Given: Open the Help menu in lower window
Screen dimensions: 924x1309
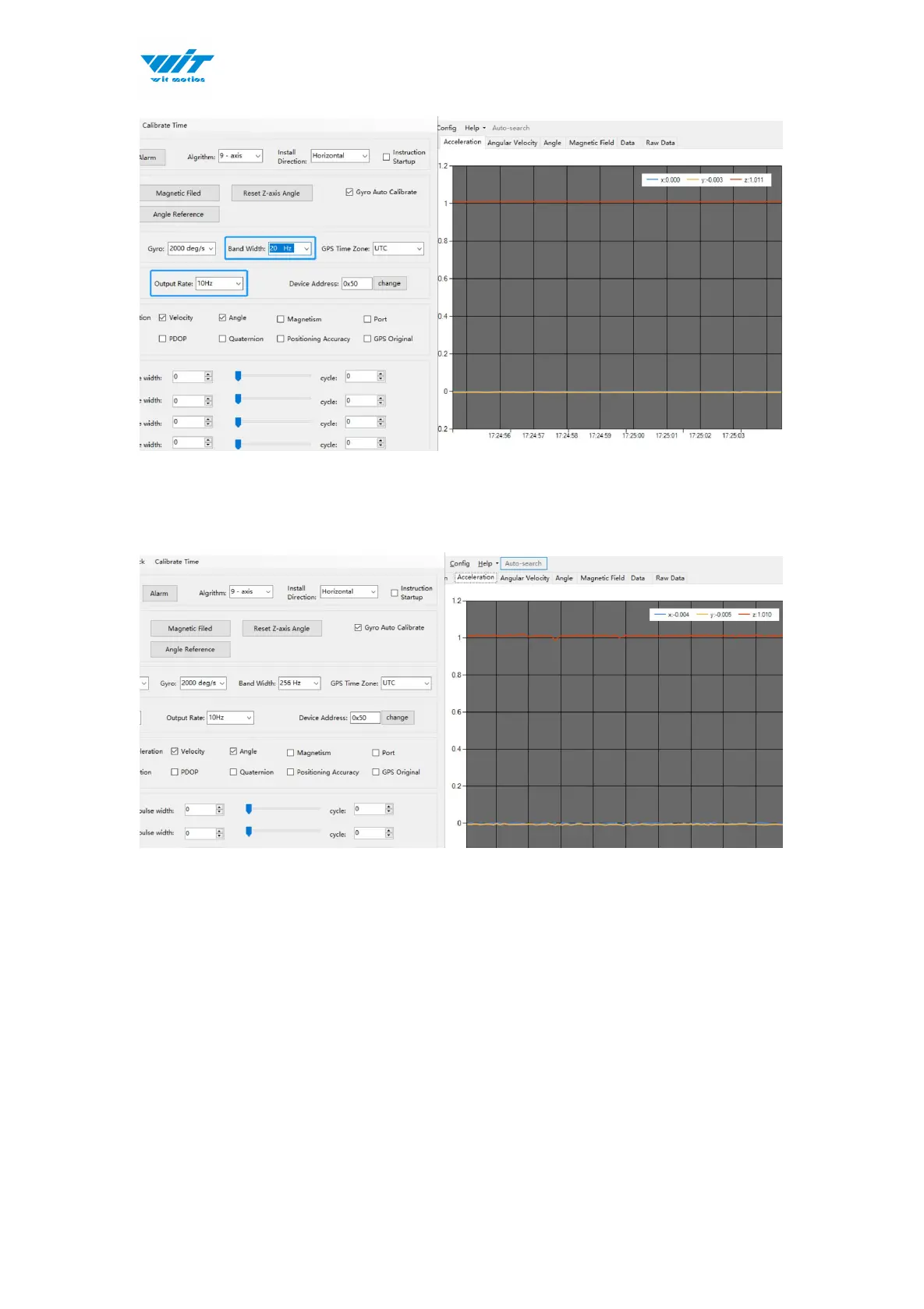Looking at the screenshot, I should pyautogui.click(x=485, y=563).
